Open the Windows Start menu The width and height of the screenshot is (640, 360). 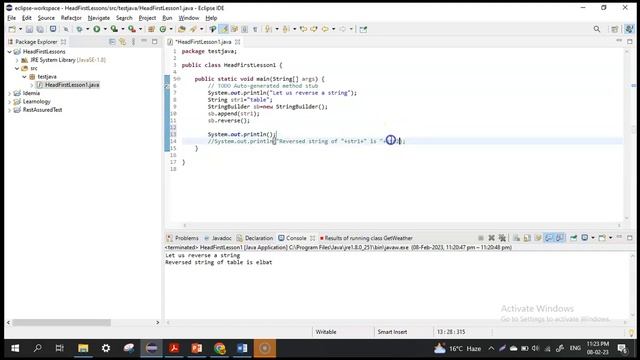click(15, 348)
